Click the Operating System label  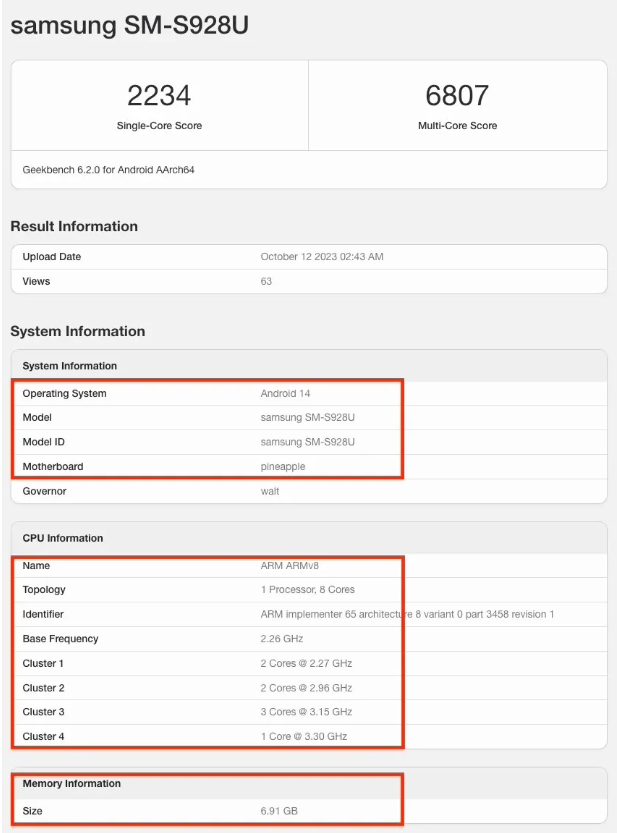[x=64, y=394]
